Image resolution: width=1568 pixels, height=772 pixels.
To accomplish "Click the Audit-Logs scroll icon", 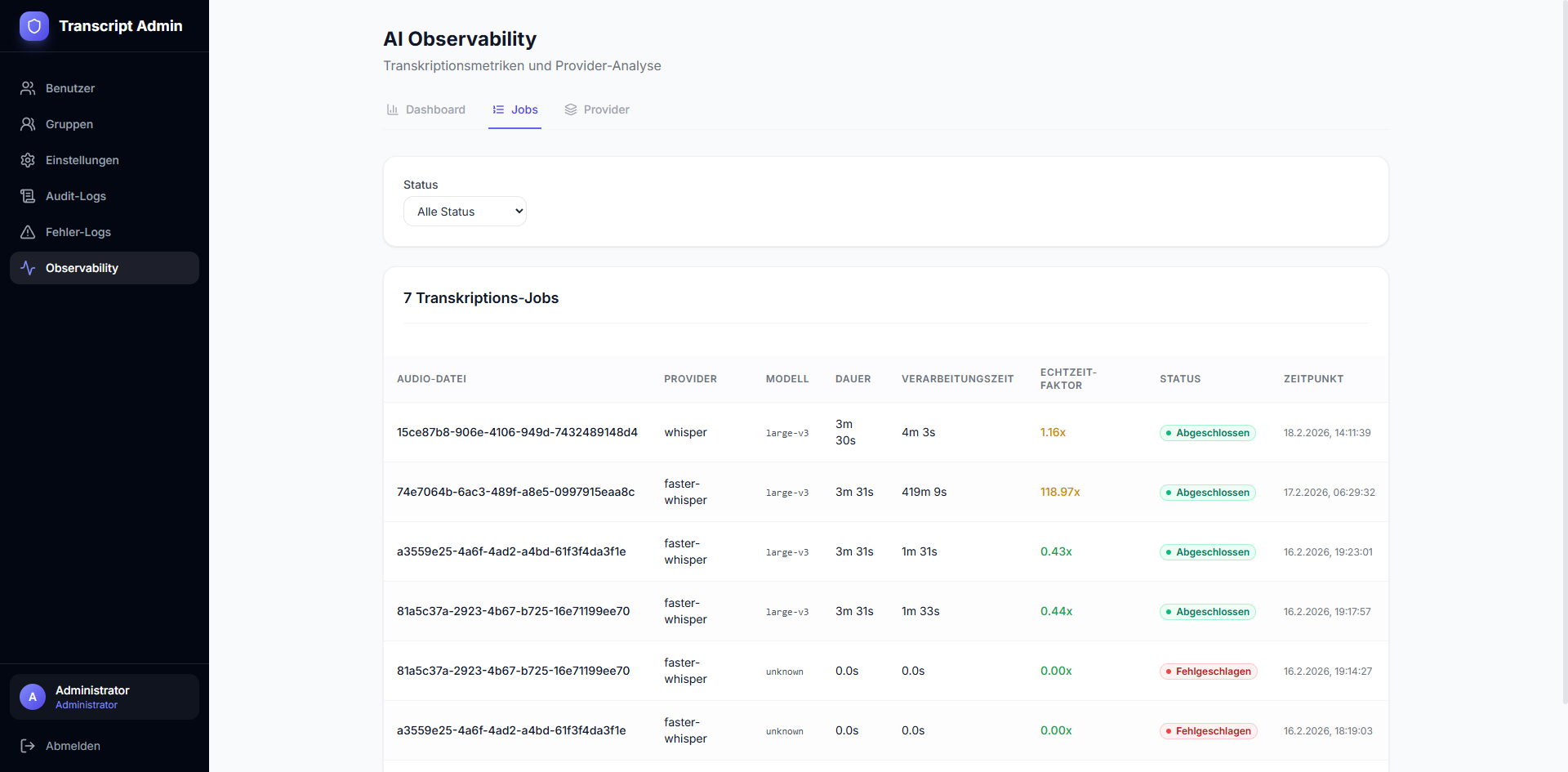I will click(x=28, y=196).
